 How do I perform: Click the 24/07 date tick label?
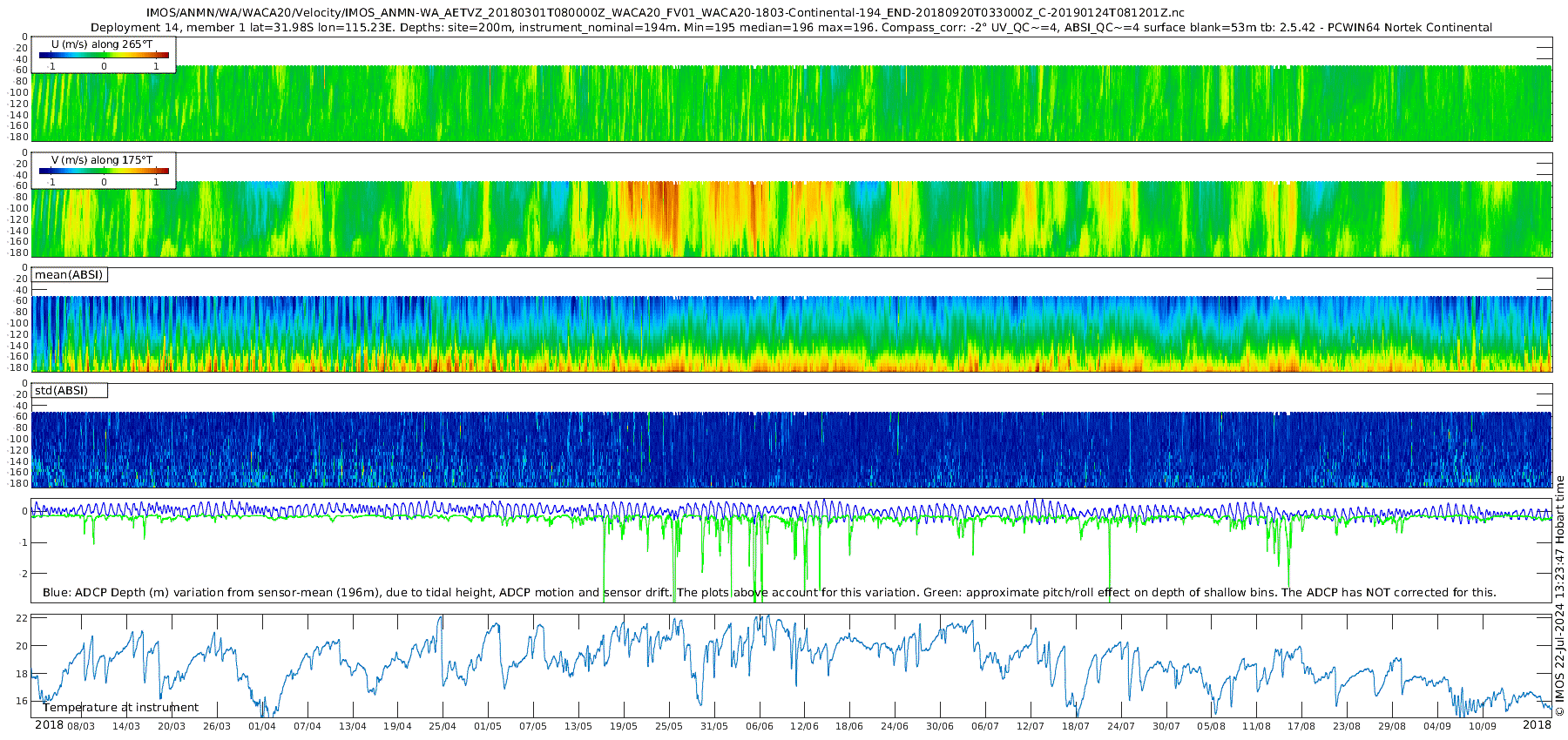click(1121, 726)
